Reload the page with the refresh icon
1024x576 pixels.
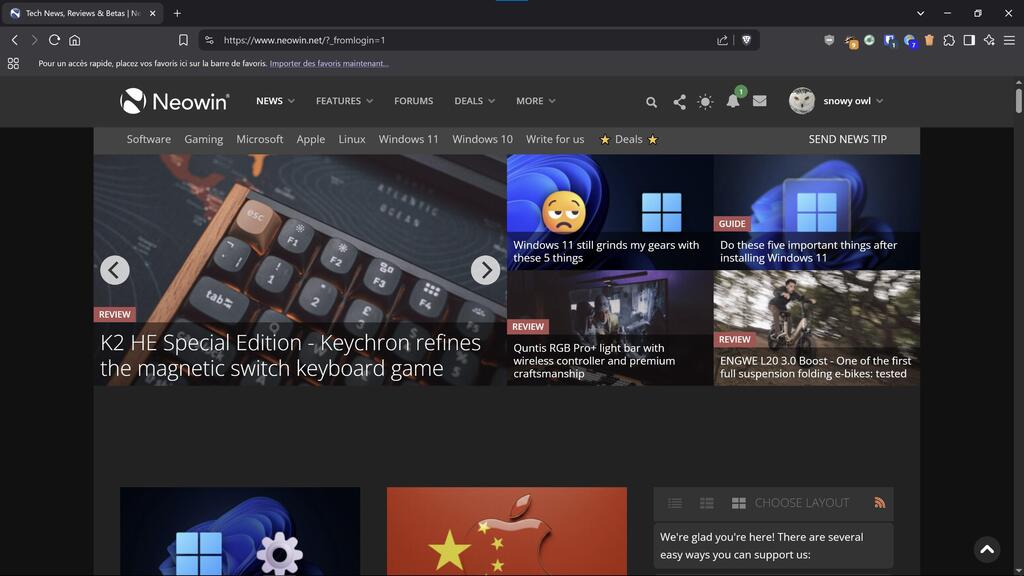(54, 40)
